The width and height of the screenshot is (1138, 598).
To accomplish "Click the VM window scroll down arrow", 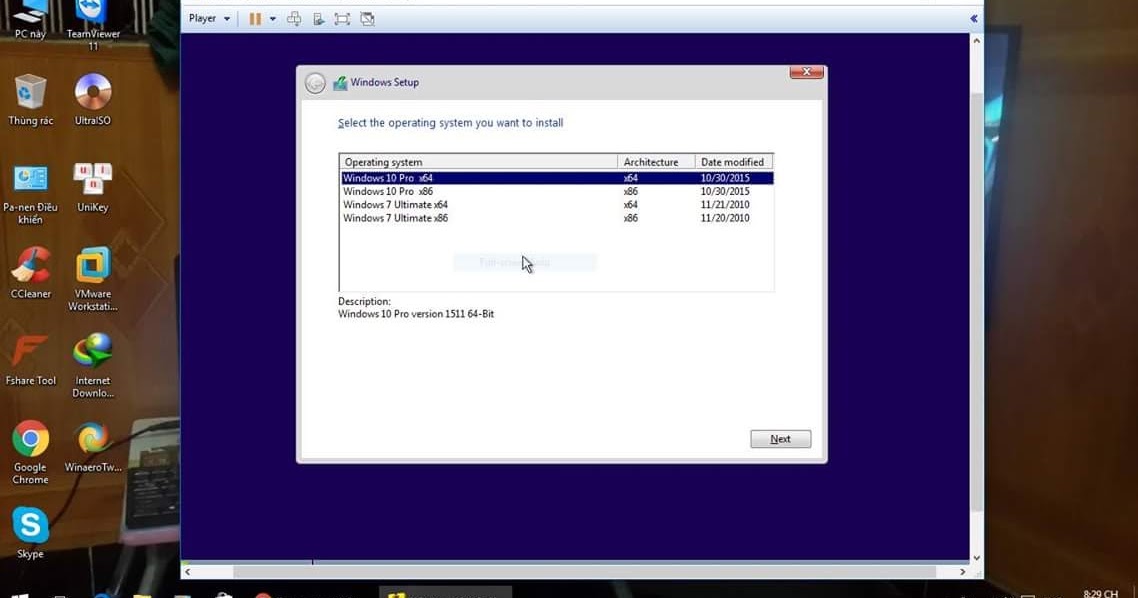I will [x=976, y=557].
